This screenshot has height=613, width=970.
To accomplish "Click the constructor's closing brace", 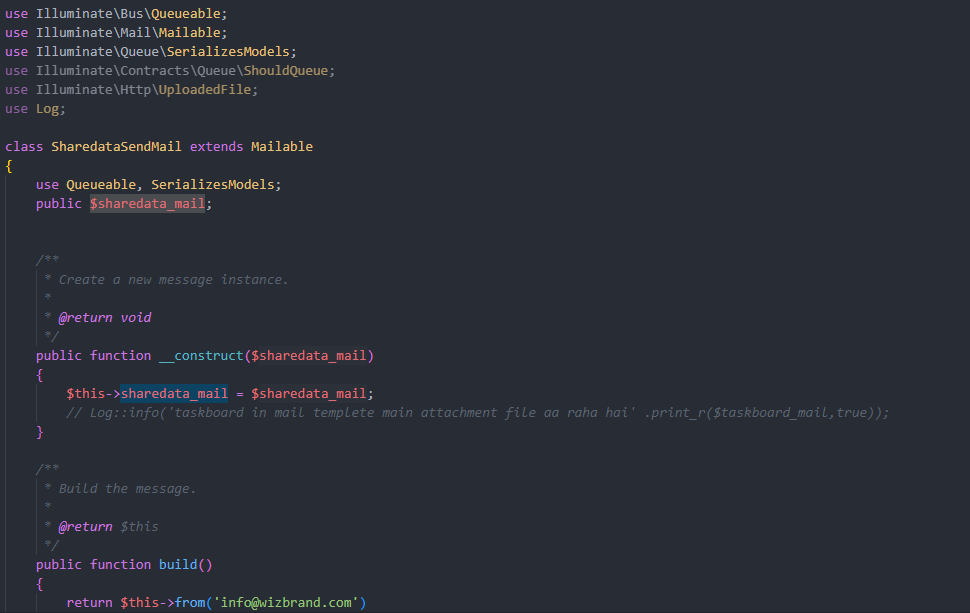I will [40, 432].
